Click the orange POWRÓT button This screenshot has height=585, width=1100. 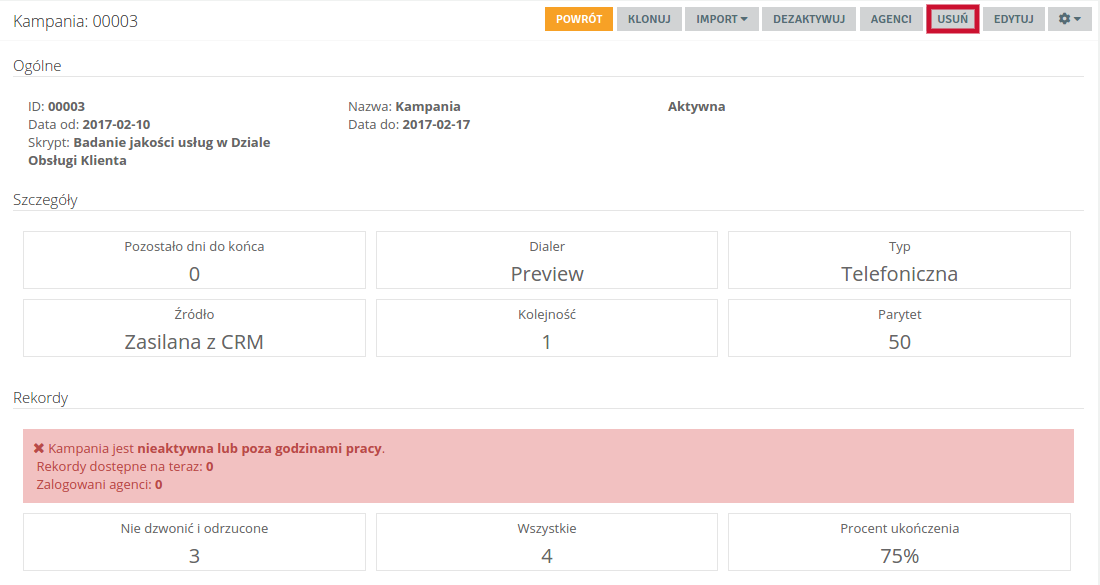tap(579, 19)
